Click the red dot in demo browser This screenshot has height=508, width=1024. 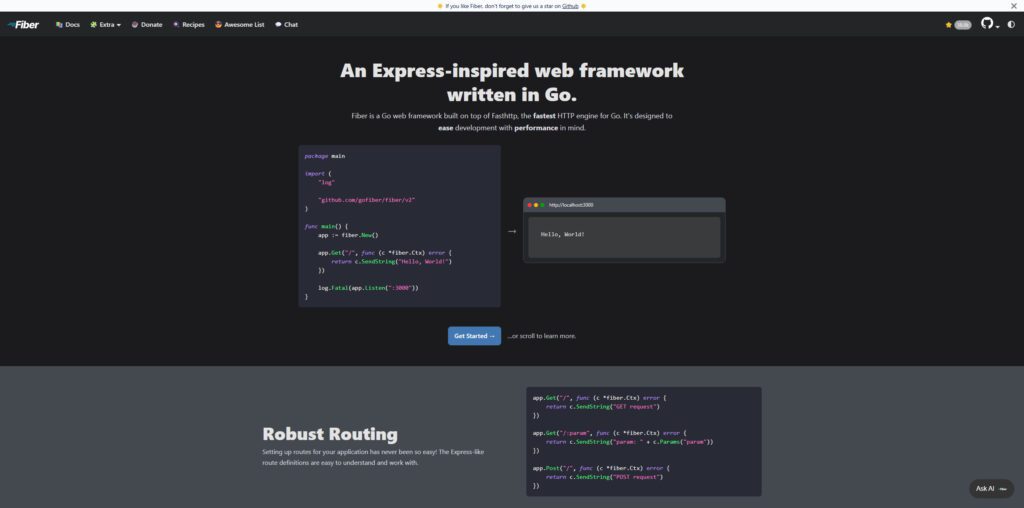coord(529,204)
